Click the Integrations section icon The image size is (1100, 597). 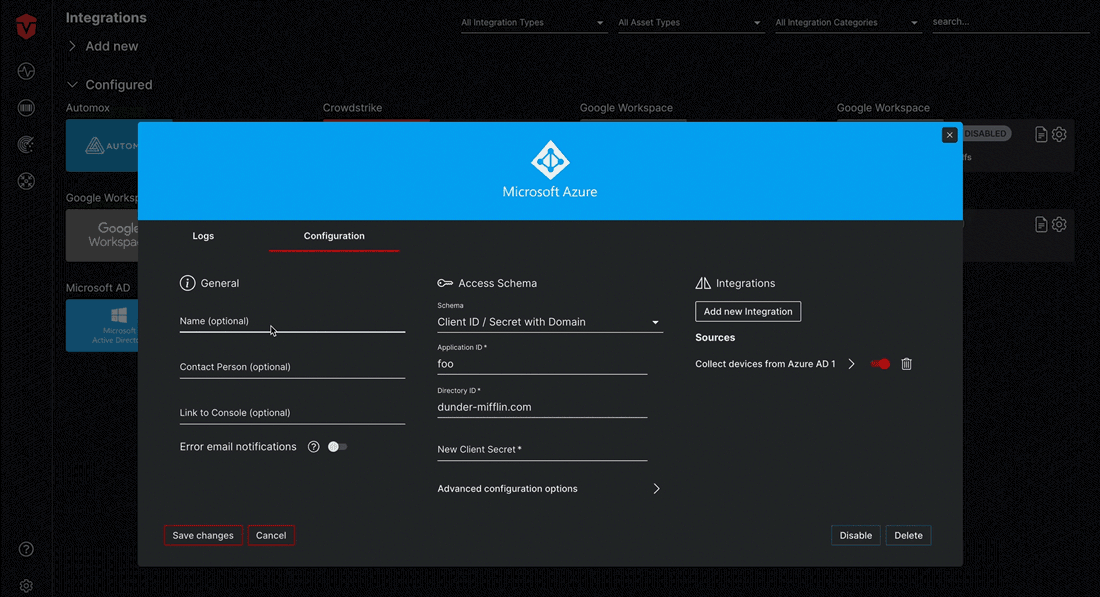tap(703, 283)
